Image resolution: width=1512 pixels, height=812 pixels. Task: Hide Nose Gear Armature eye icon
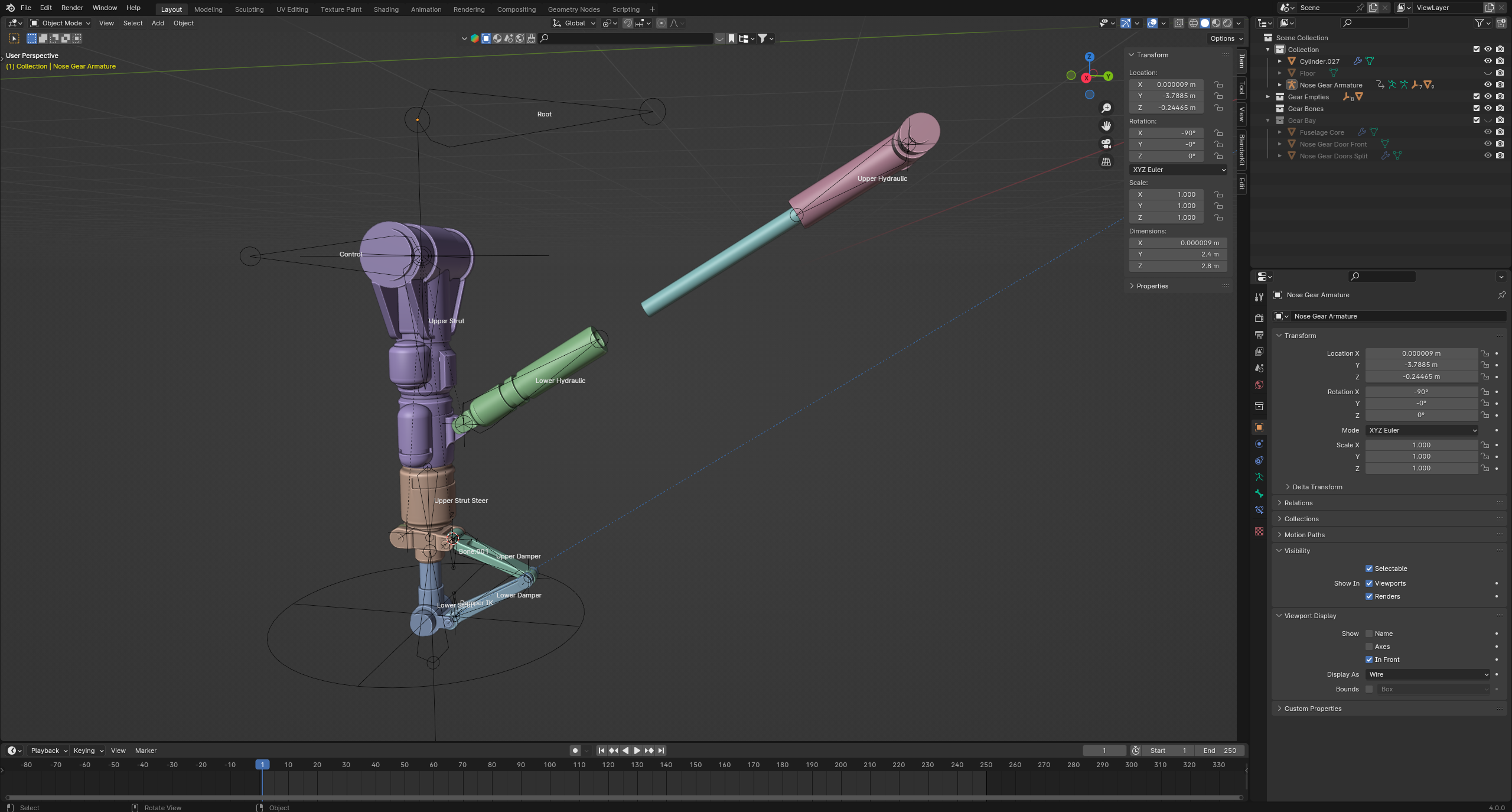coord(1488,85)
